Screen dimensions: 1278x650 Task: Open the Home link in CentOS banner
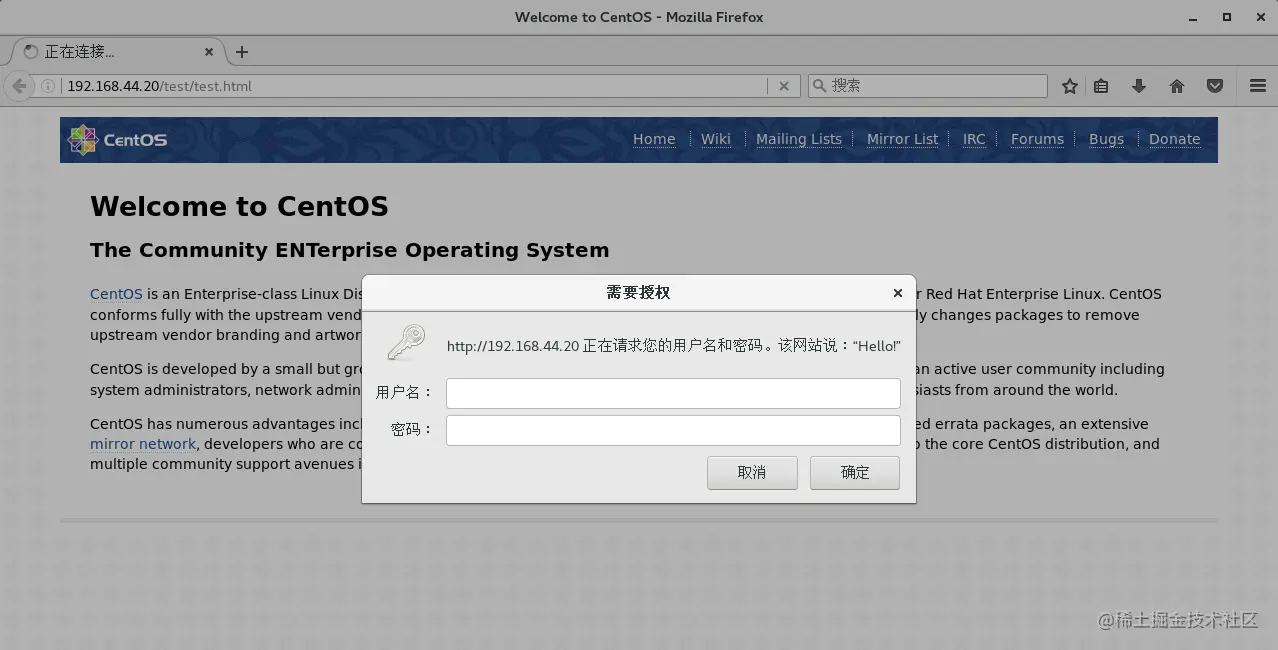pos(654,139)
